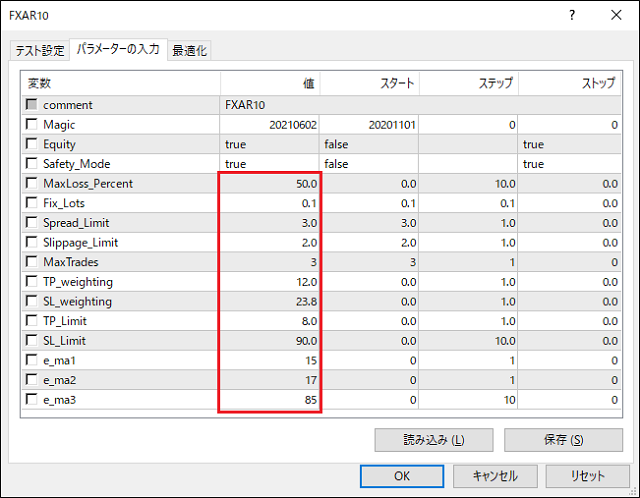Open the Equity start false cell
The width and height of the screenshot is (640, 498).
coord(369,144)
